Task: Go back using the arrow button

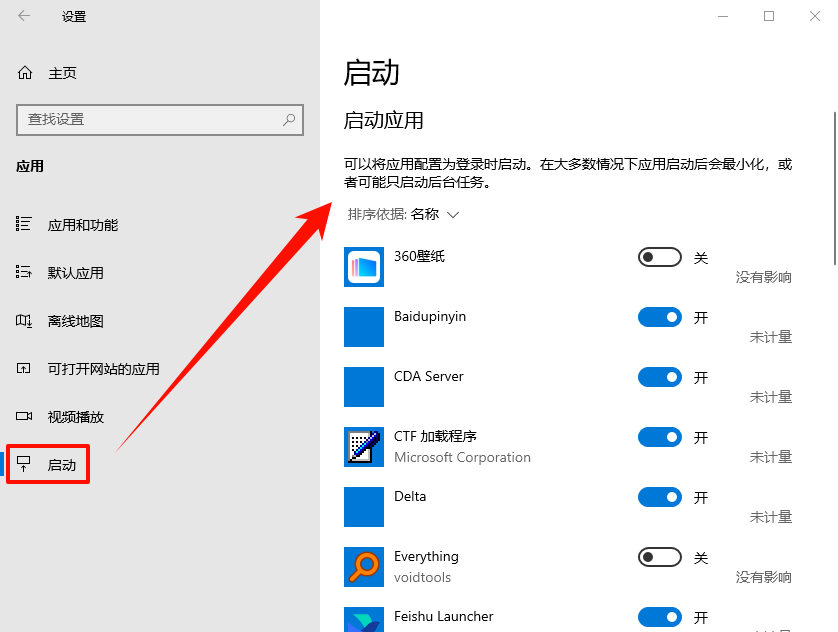Action: pyautogui.click(x=25, y=16)
